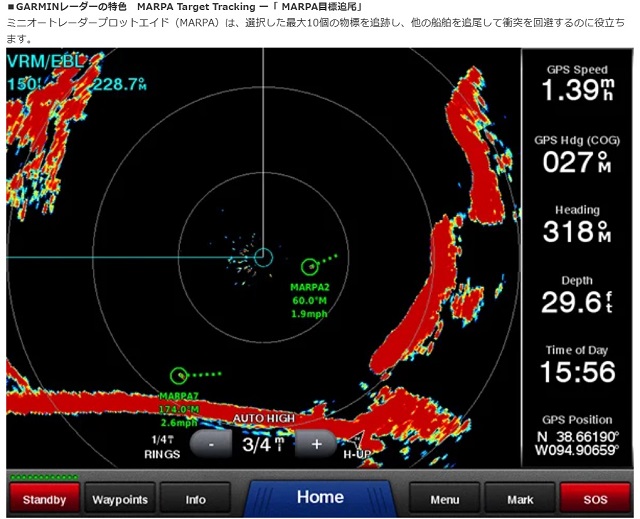Tap the MARPA2 target circle
The image size is (640, 519).
coord(310,266)
